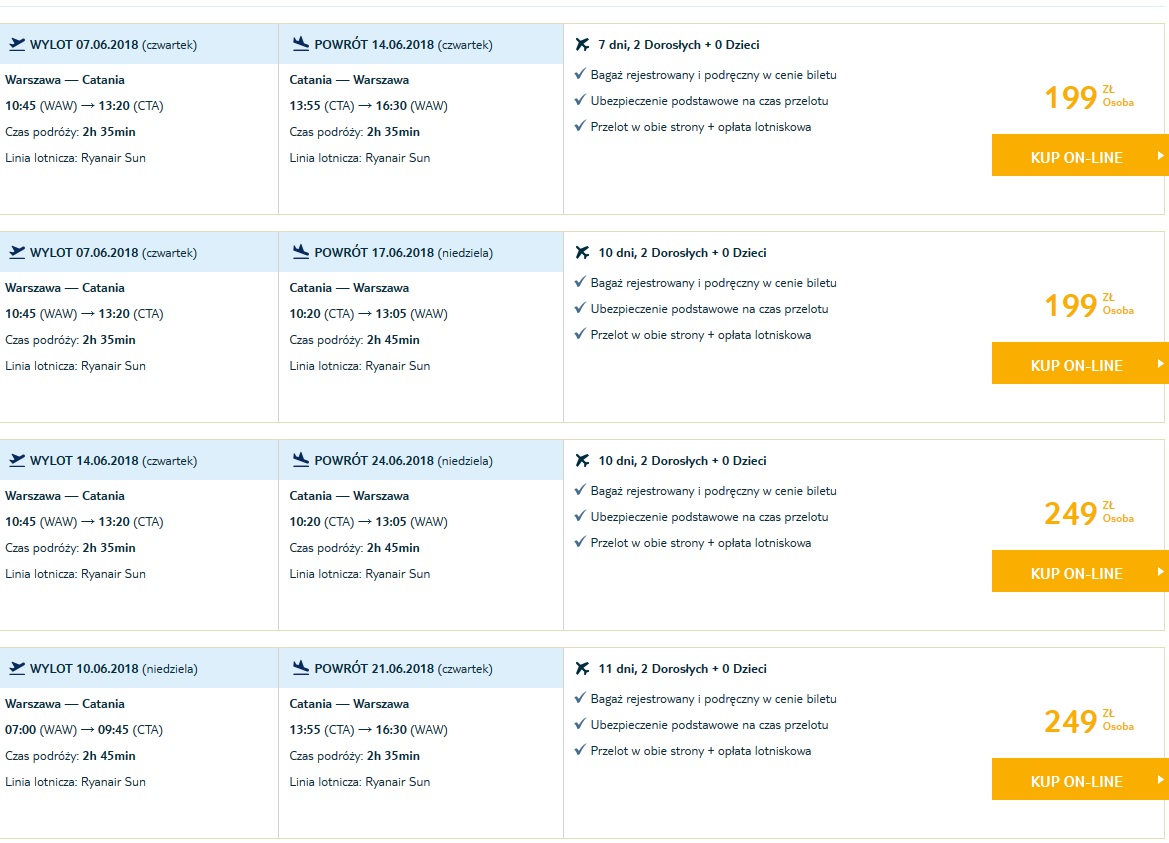Click checkmark by Bagaż rejestrowany in 11 dni offer

[580, 698]
